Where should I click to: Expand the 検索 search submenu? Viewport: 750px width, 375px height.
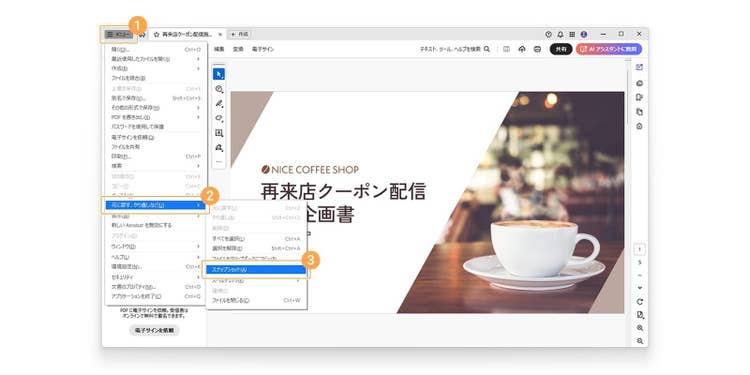(155, 166)
